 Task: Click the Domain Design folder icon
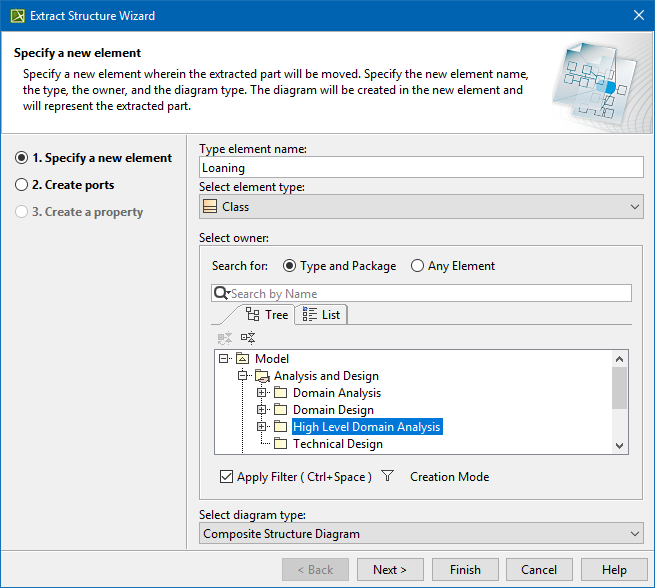point(281,410)
